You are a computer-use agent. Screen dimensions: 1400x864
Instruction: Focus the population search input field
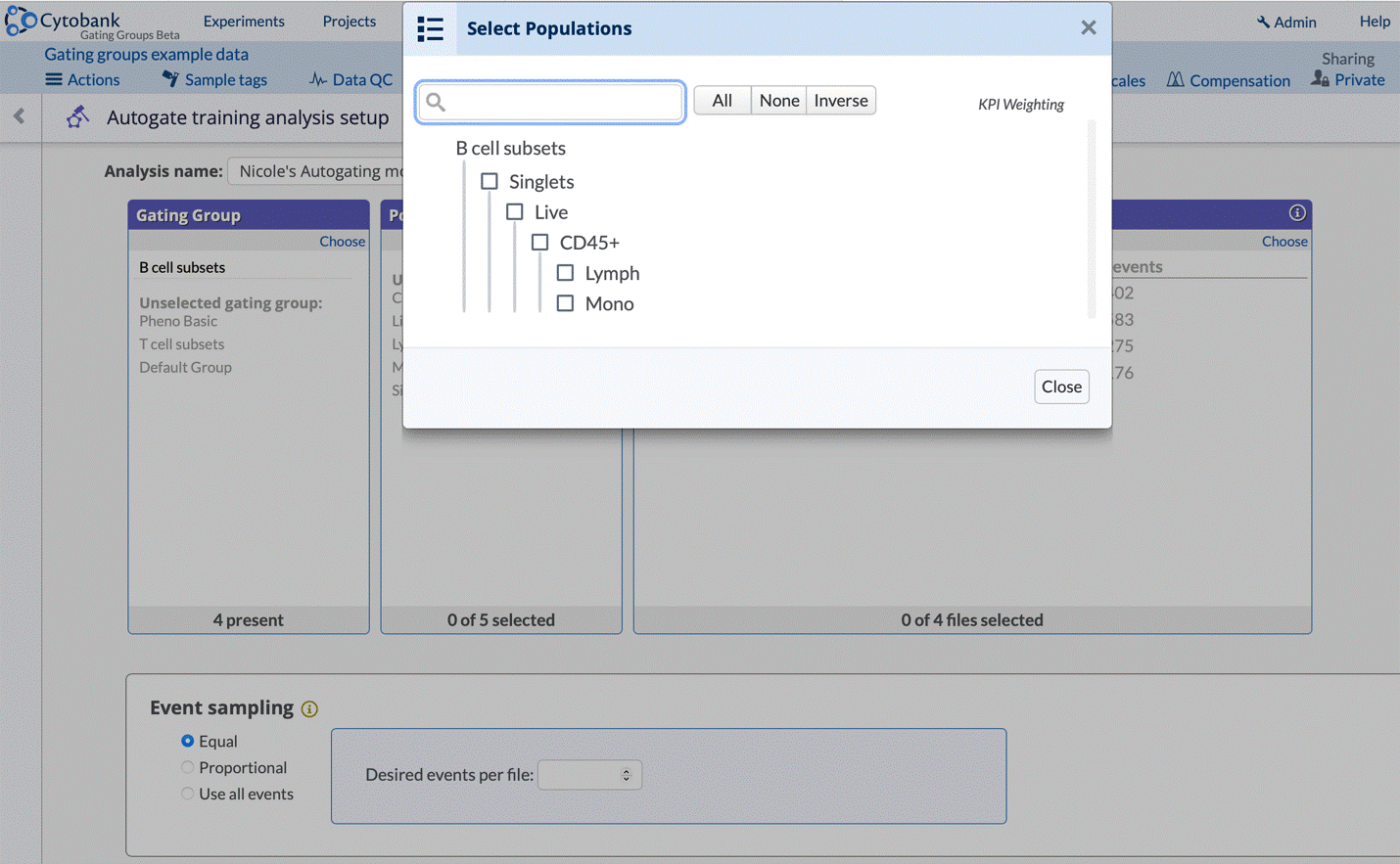[x=563, y=102]
